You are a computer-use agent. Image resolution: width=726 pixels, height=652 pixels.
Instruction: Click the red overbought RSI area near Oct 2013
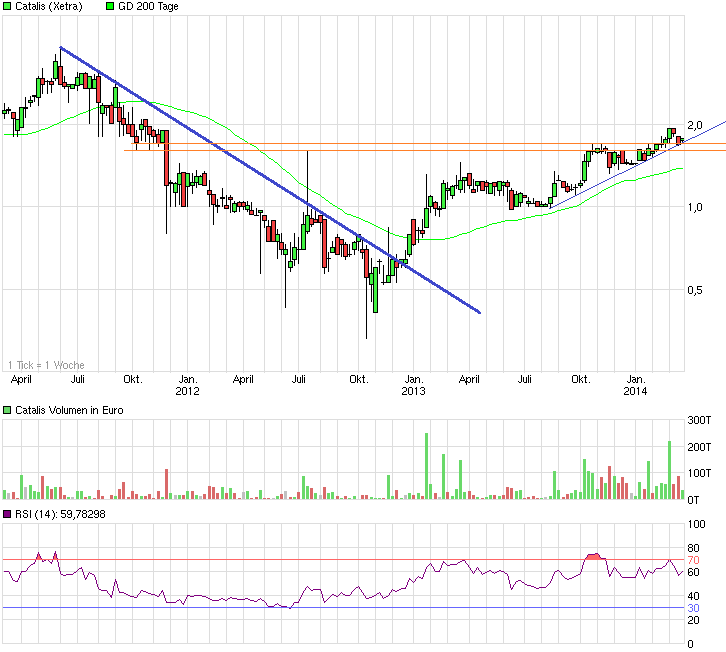coord(595,557)
